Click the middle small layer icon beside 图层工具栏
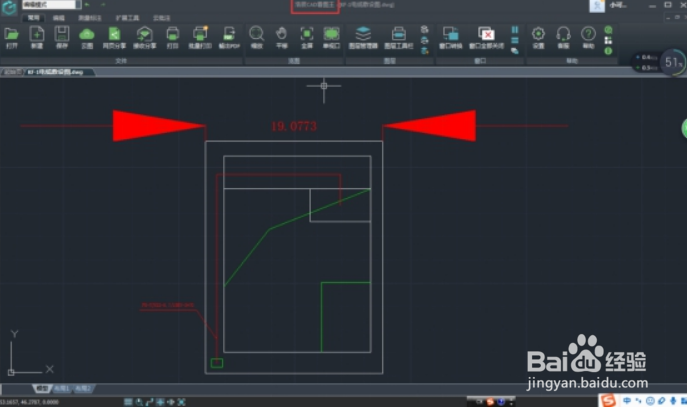The height and width of the screenshot is (407, 687). 424,40
